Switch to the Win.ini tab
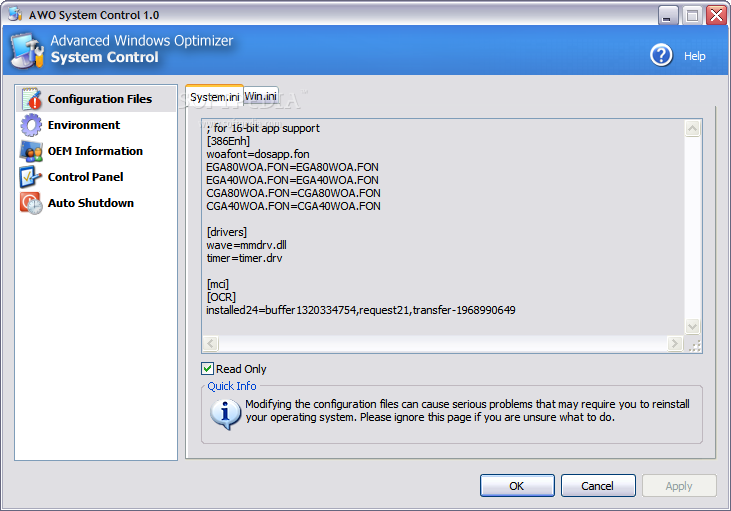 [261, 96]
